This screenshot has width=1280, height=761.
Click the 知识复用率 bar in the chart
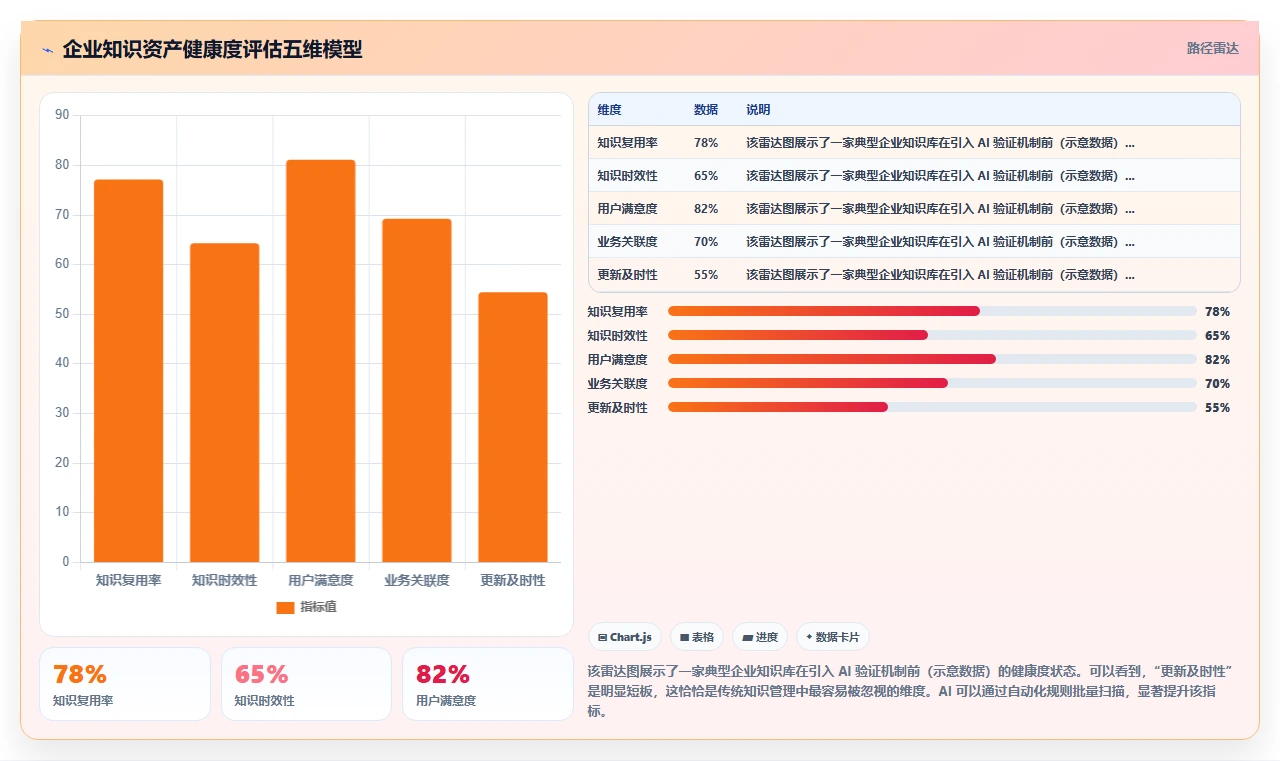click(x=129, y=371)
